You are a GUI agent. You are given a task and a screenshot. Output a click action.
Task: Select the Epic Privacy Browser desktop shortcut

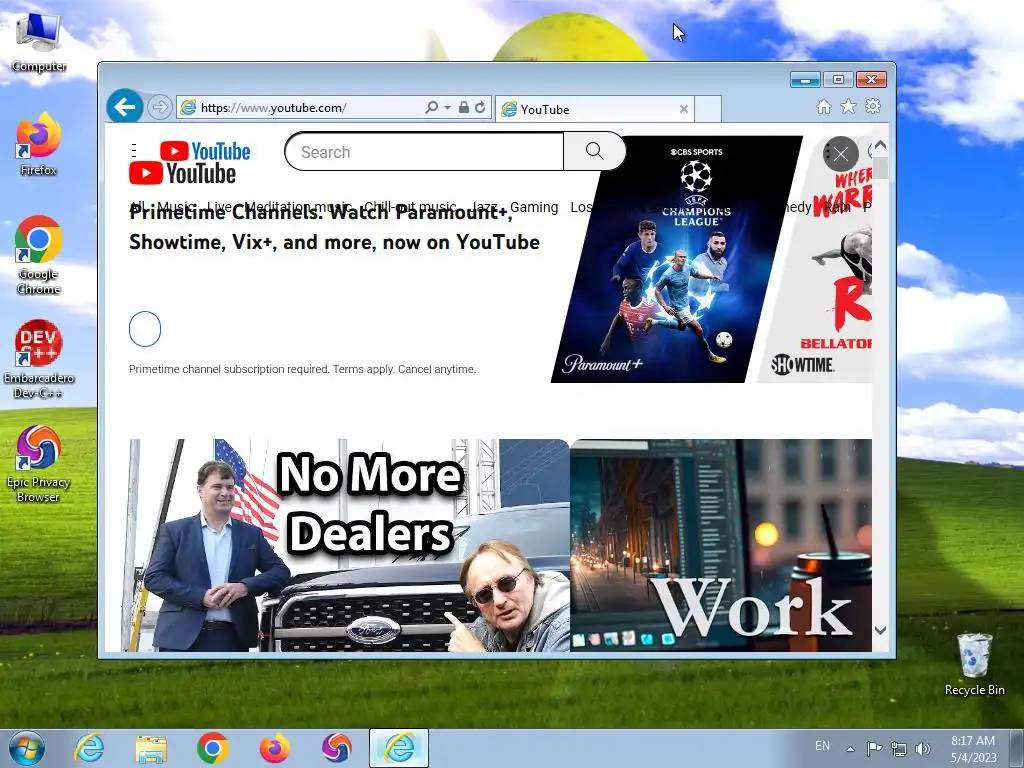[x=39, y=464]
